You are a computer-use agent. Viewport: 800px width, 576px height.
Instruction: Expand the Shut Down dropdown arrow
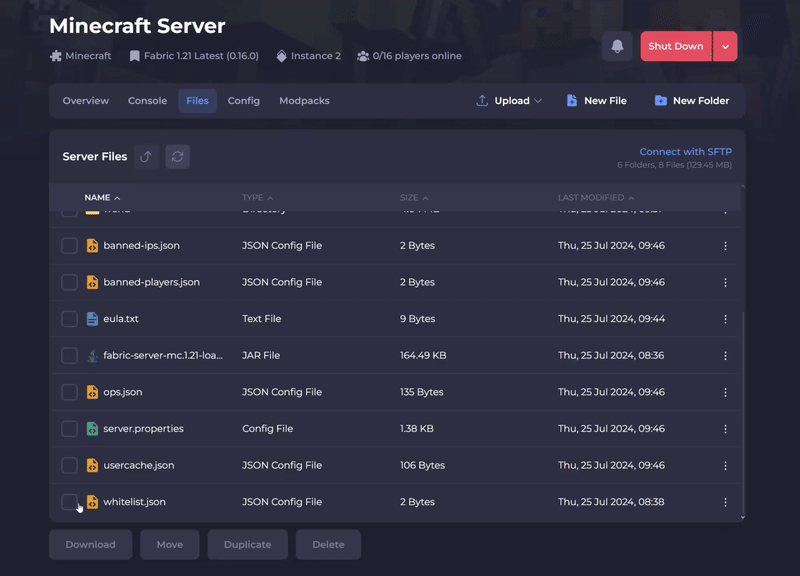(725, 46)
